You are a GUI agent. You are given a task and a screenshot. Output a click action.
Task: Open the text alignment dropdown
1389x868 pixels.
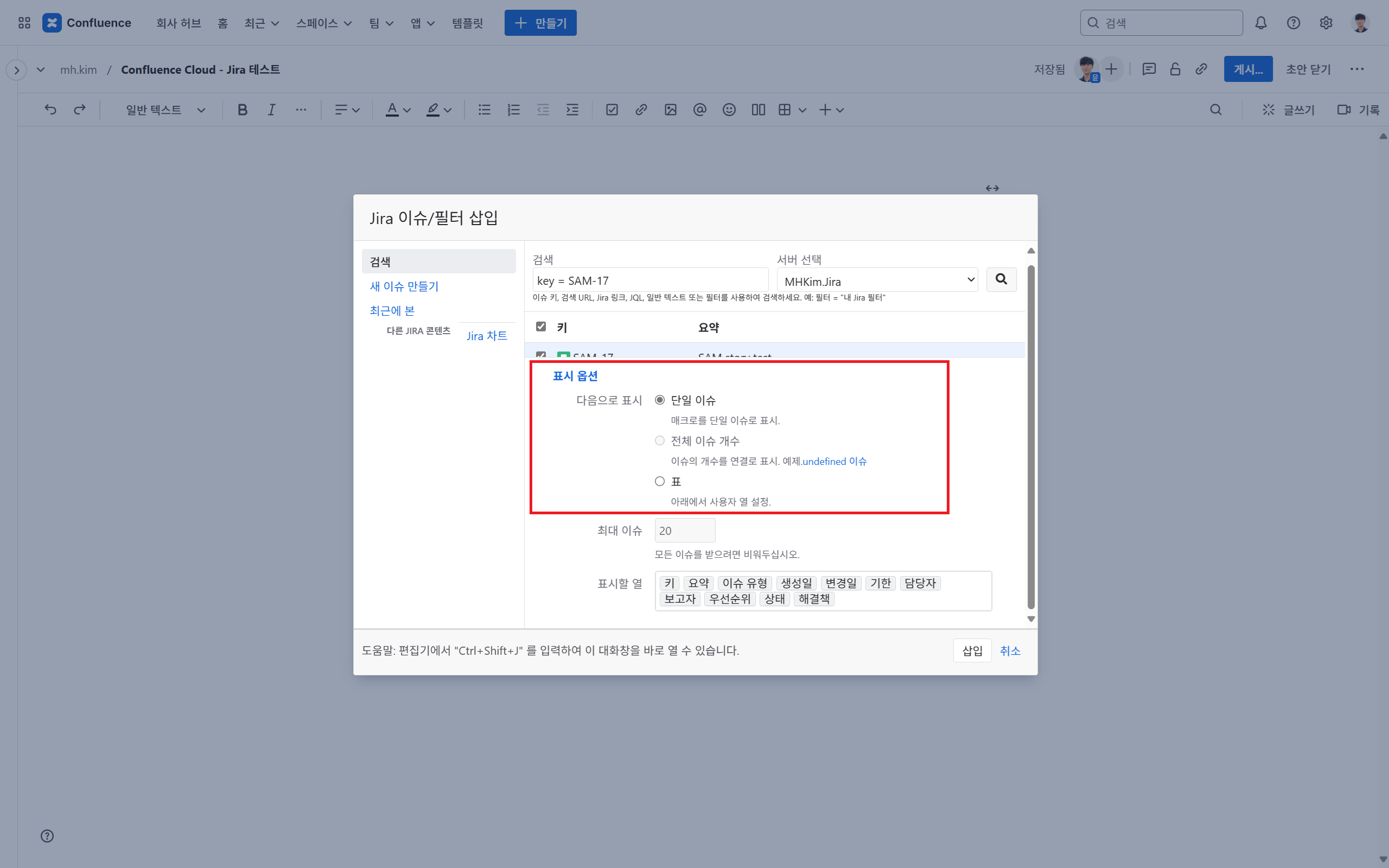tap(347, 110)
